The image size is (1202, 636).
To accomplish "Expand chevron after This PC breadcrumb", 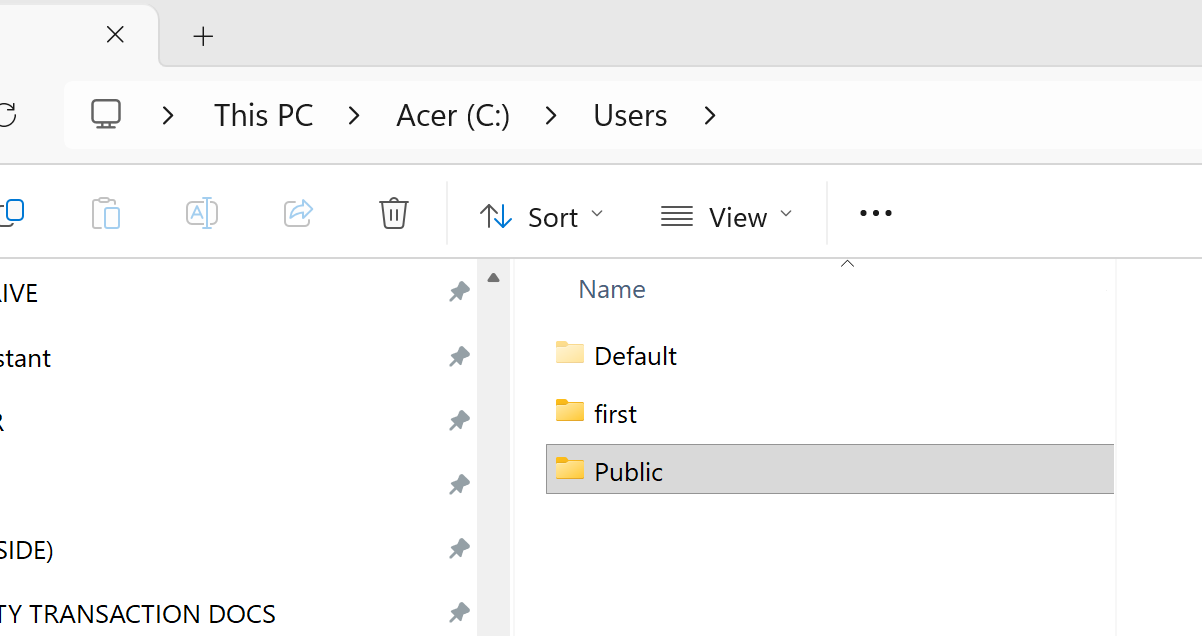I will (354, 116).
